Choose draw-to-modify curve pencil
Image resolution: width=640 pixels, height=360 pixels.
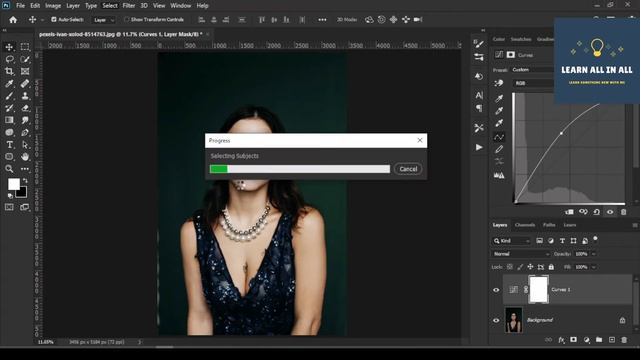pos(499,149)
